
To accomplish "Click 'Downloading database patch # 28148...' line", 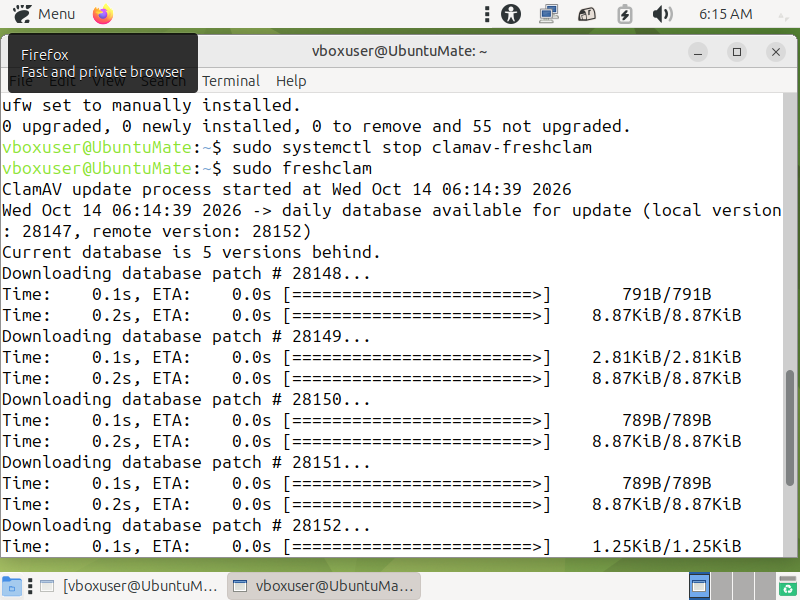I will point(186,273).
